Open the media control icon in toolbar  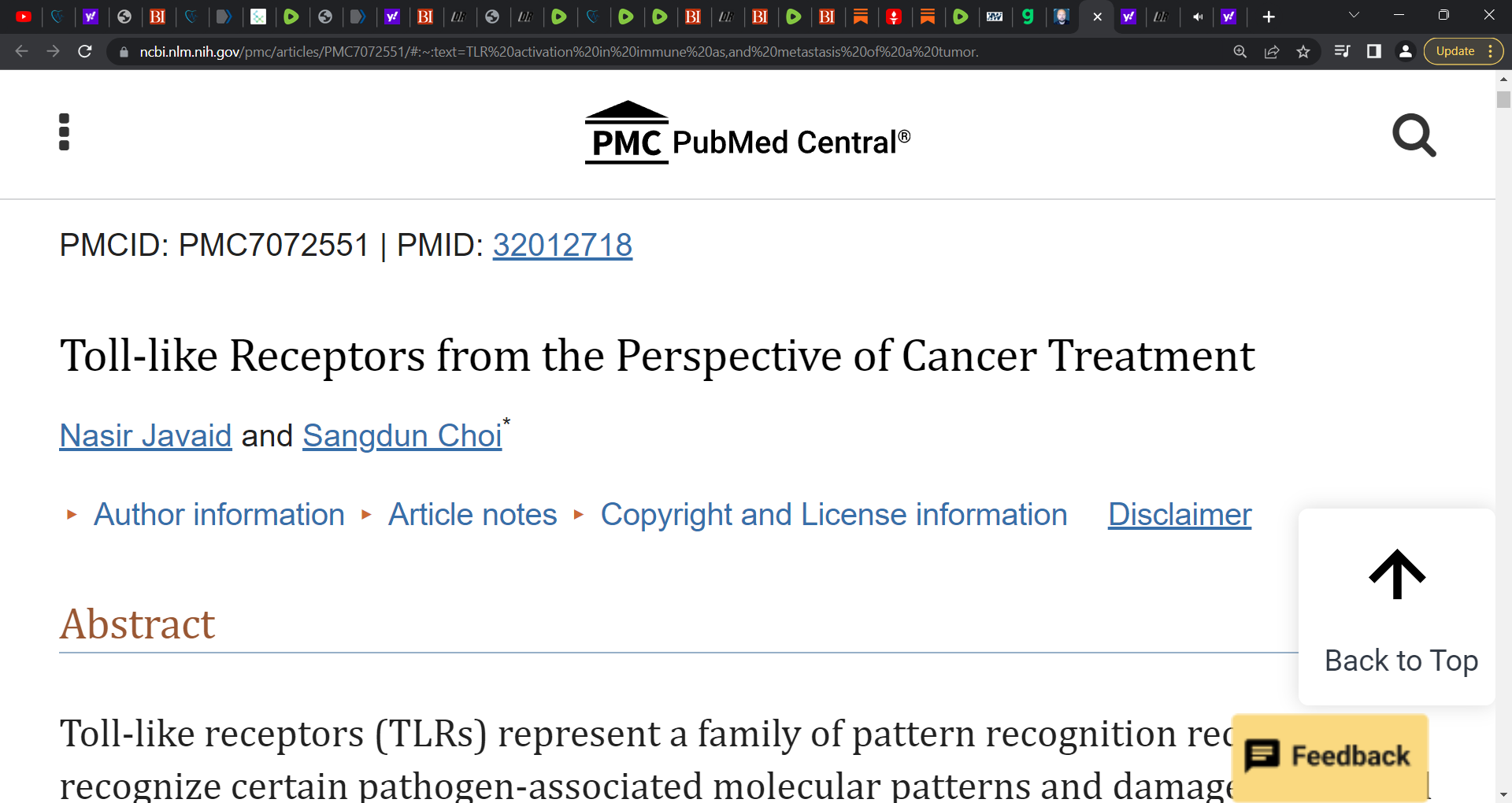[x=1343, y=52]
